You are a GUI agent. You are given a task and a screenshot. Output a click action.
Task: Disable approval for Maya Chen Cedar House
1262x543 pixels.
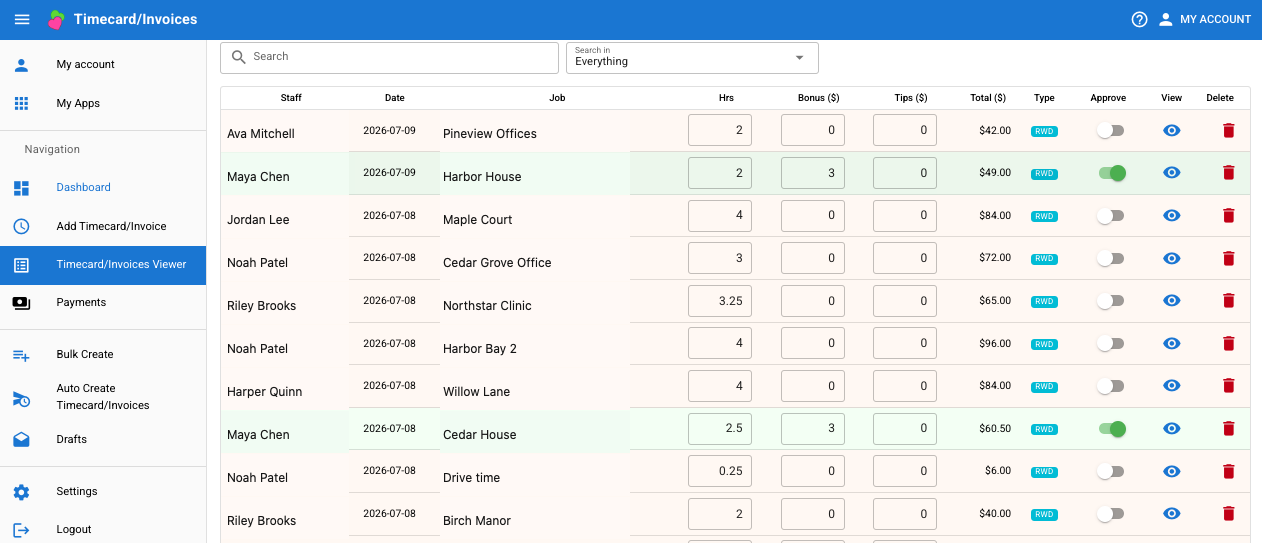(1110, 429)
